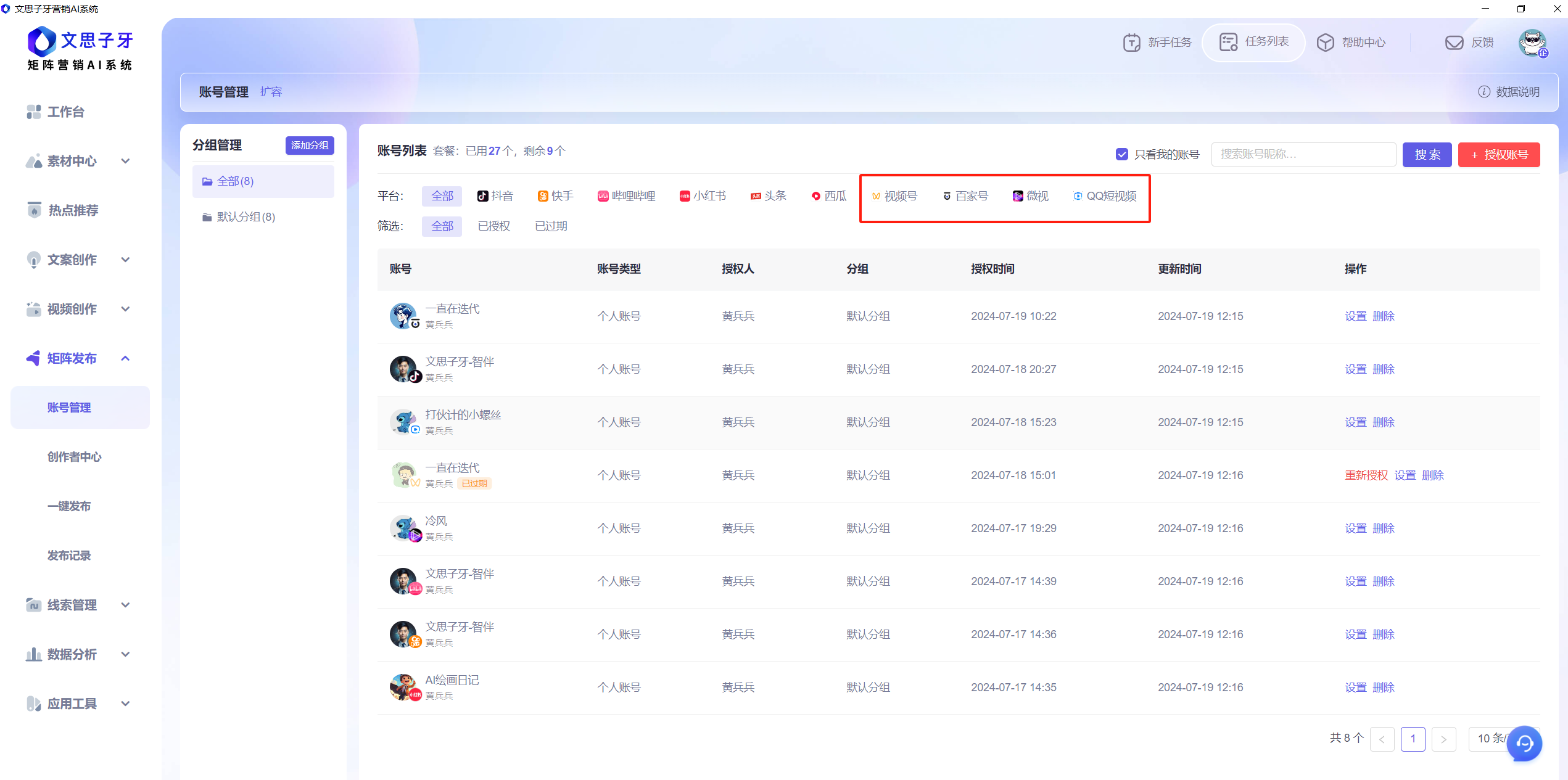This screenshot has width=1568, height=780.
Task: Filter by 哔哩哔哩 platform
Action: coord(627,196)
